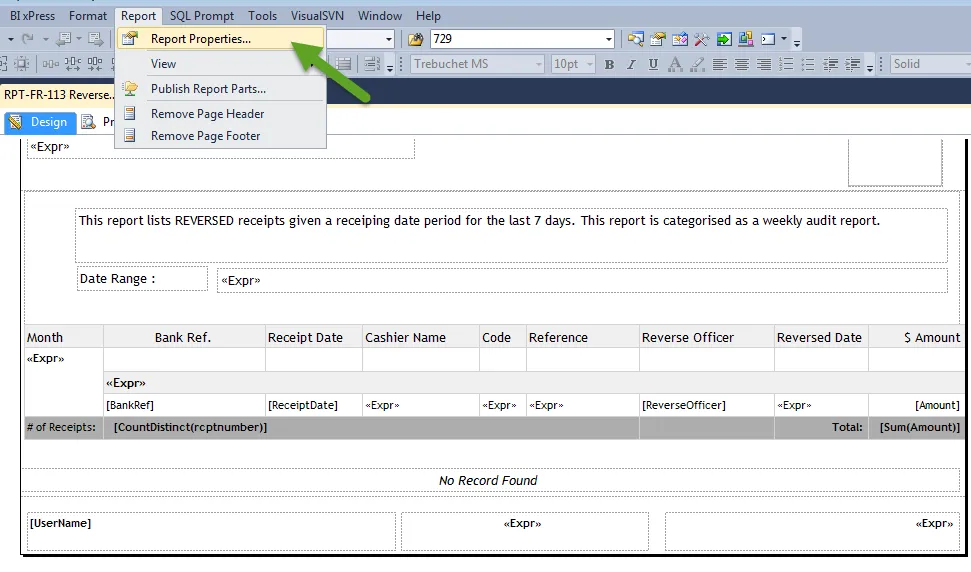Apply Underline formatting
This screenshot has width=971, height=572.
(653, 64)
